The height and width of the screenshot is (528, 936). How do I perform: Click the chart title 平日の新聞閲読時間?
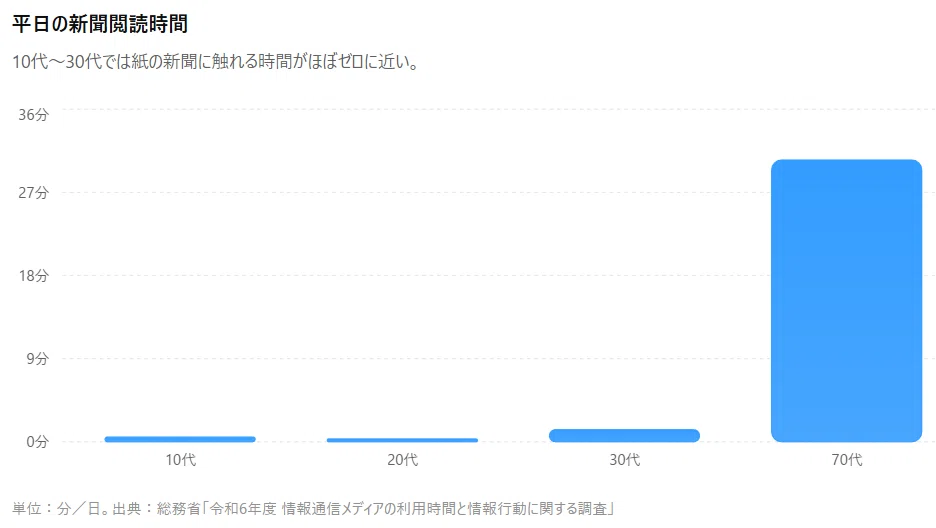100,24
